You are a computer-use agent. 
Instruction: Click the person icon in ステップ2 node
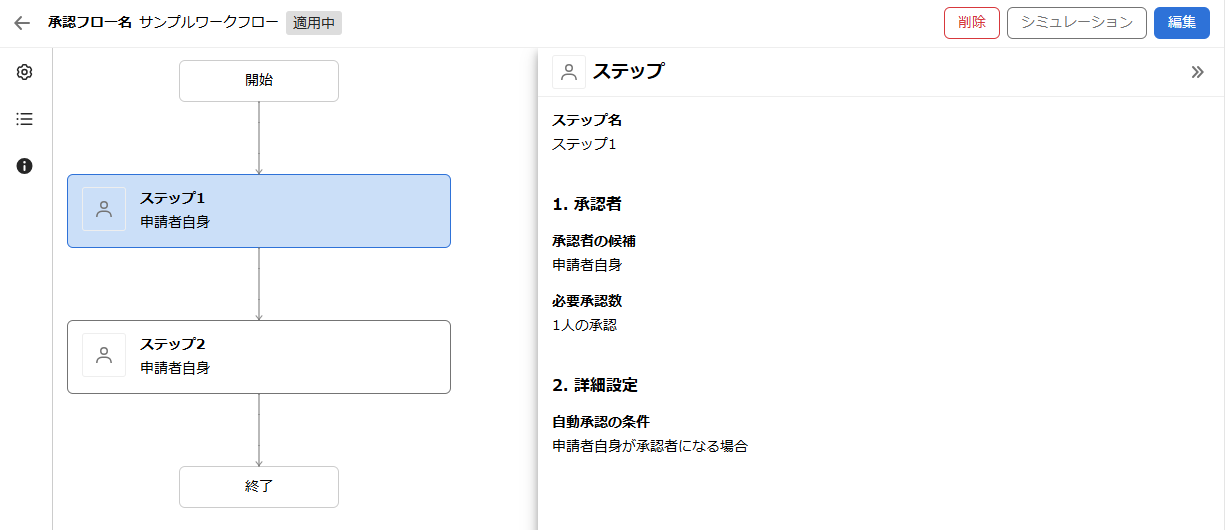tap(104, 355)
